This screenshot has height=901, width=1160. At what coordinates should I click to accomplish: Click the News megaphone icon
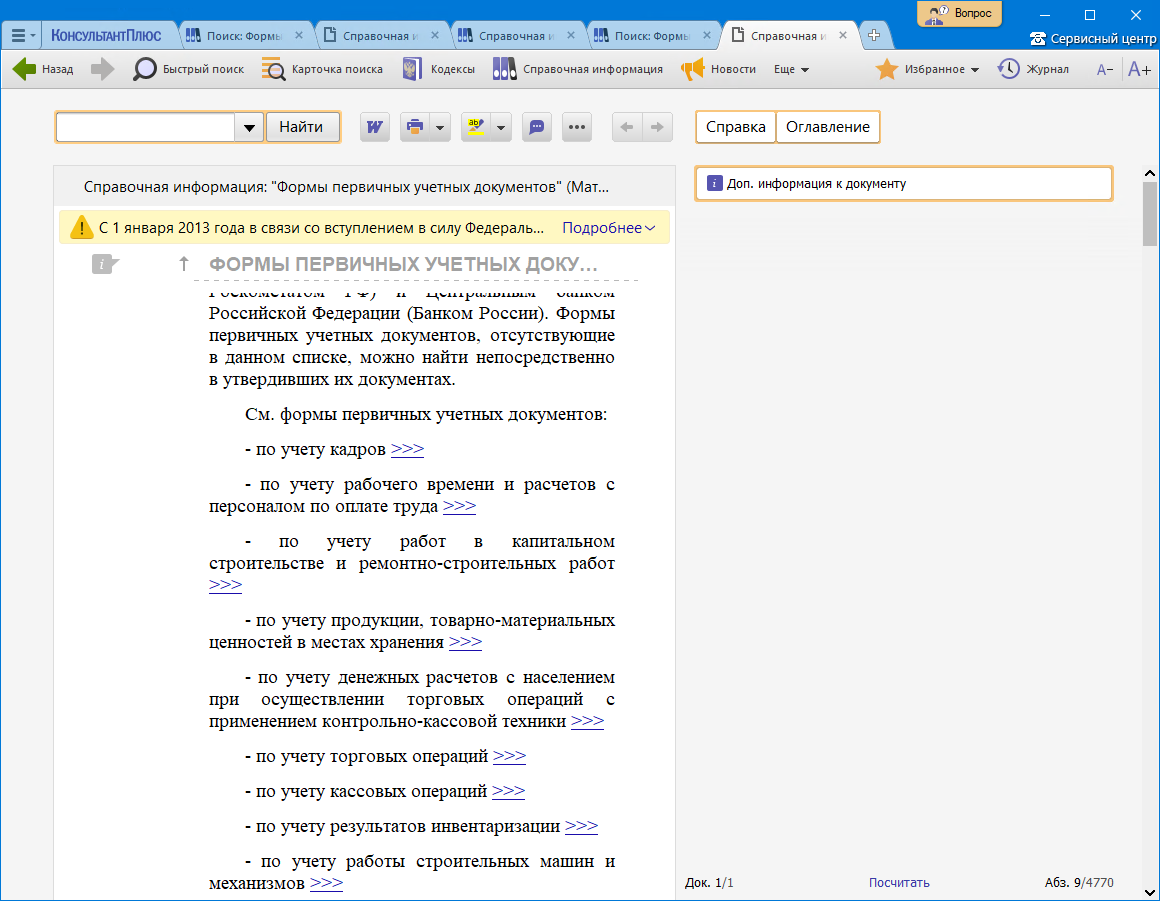tap(693, 69)
